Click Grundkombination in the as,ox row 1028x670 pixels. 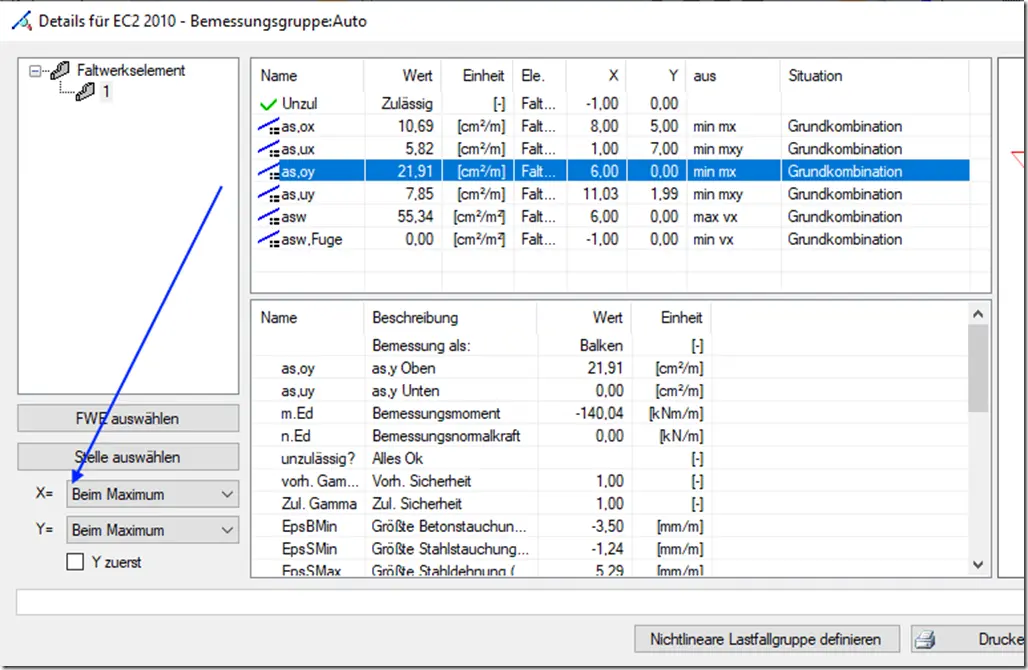[x=845, y=127]
